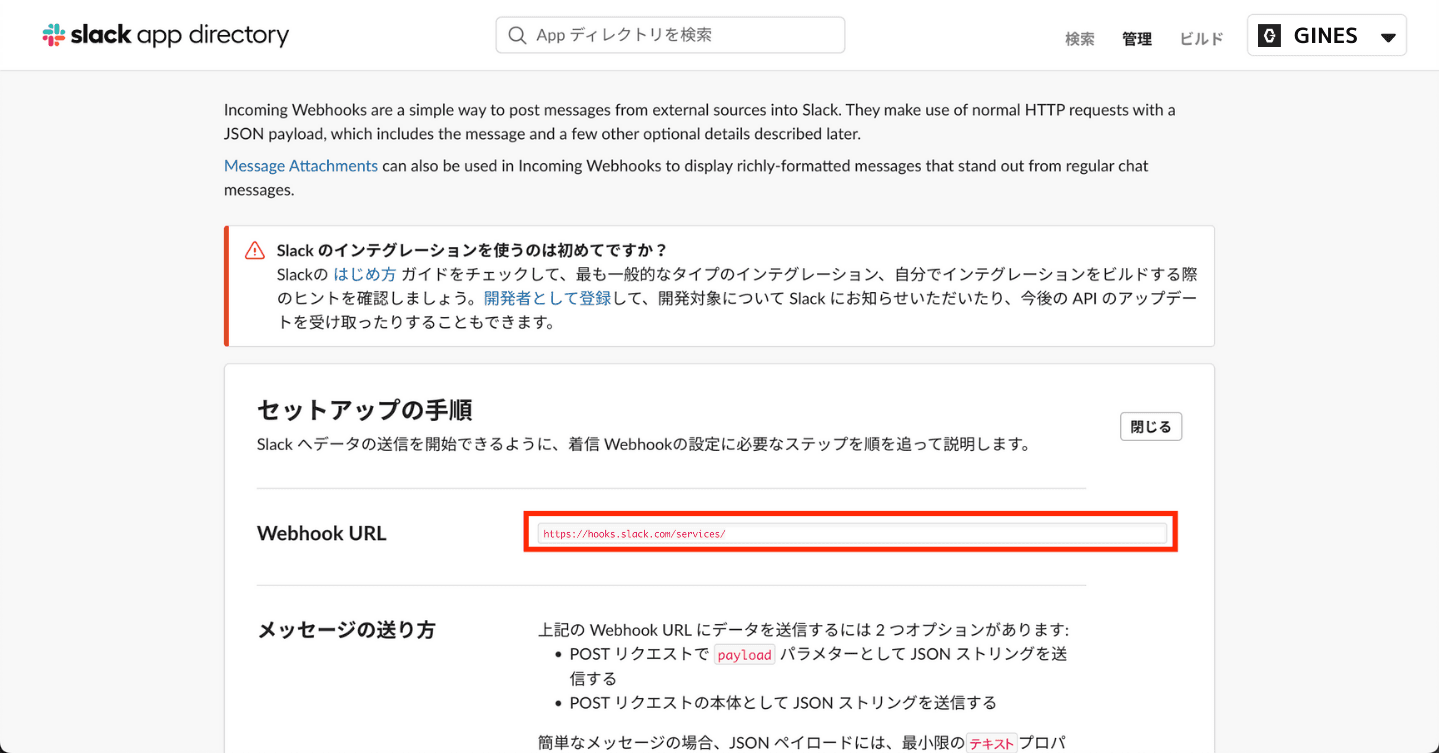The height and width of the screenshot is (754, 1440).
Task: Open the はじめ方 guide link
Action: point(364,273)
